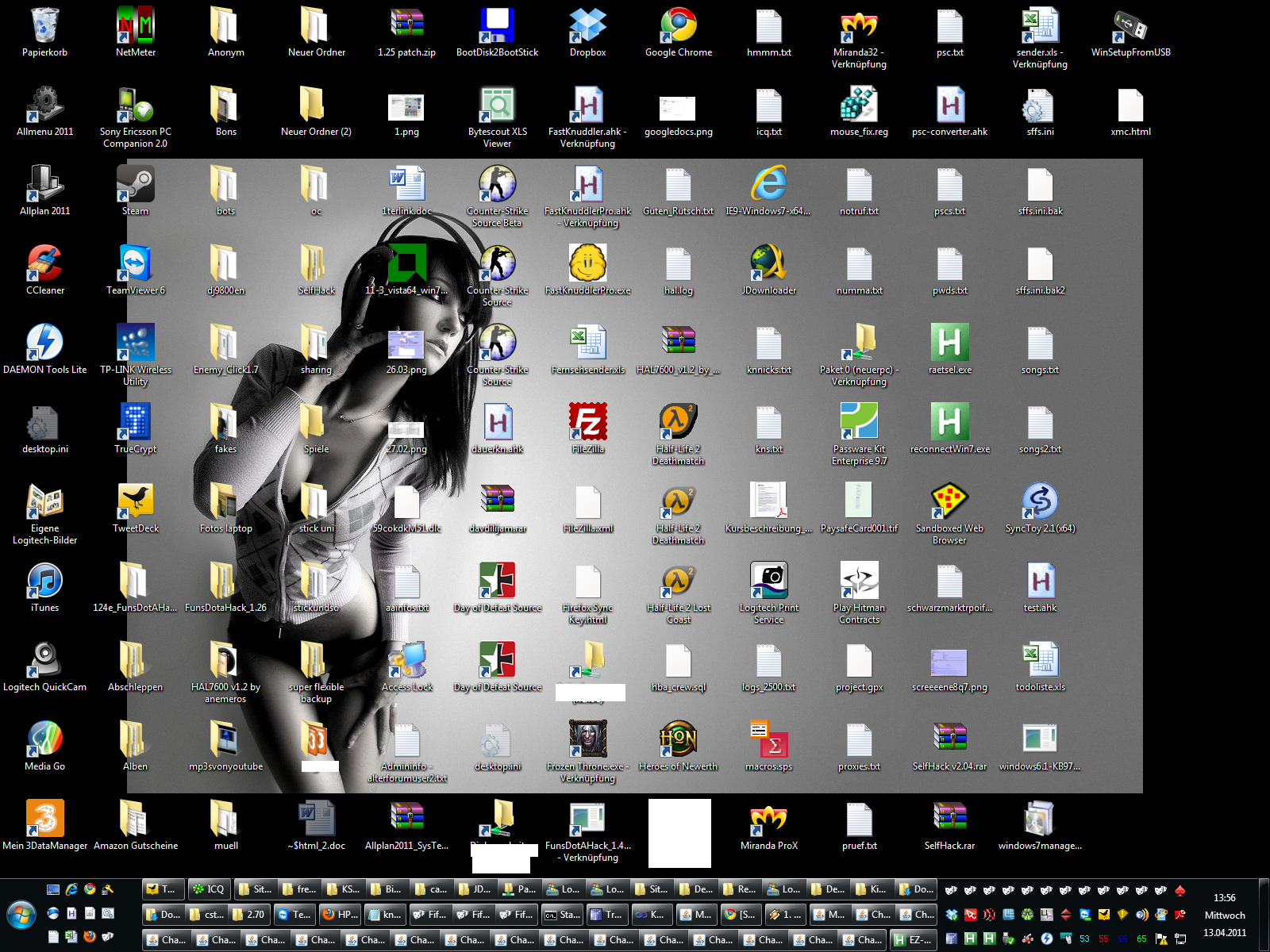
Task: Launch DAEMON Tools Lite shortcut
Action: coord(45,344)
